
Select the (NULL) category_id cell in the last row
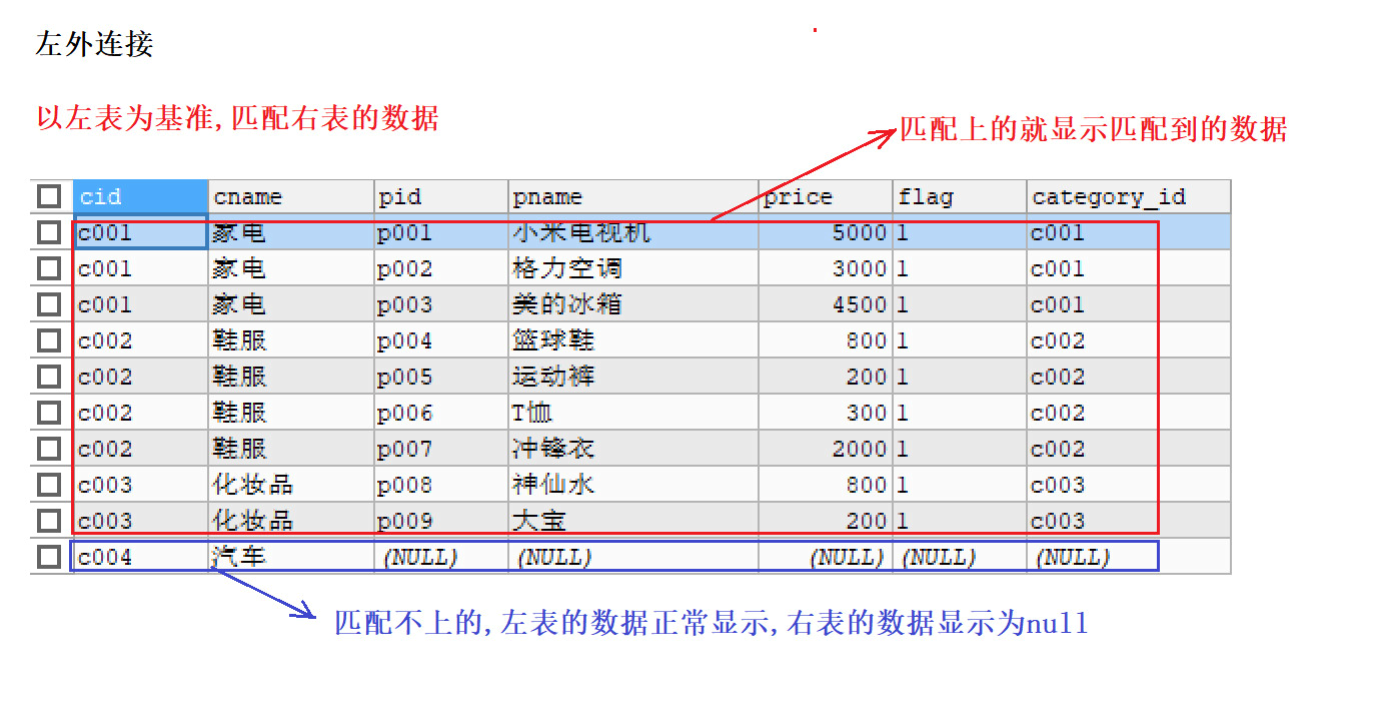[x=1128, y=556]
